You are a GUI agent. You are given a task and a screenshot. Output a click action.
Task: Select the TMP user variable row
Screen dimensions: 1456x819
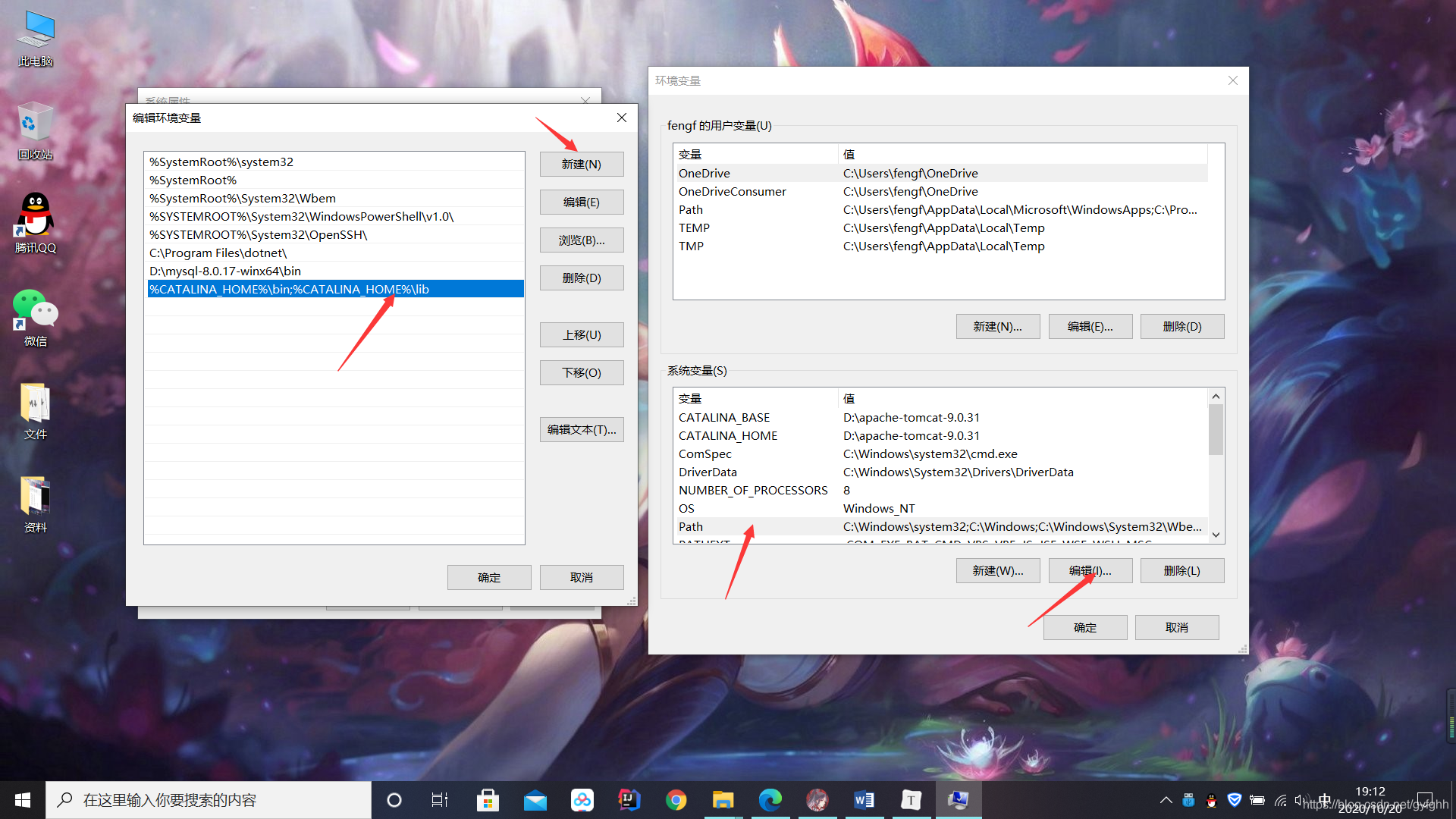pos(940,246)
